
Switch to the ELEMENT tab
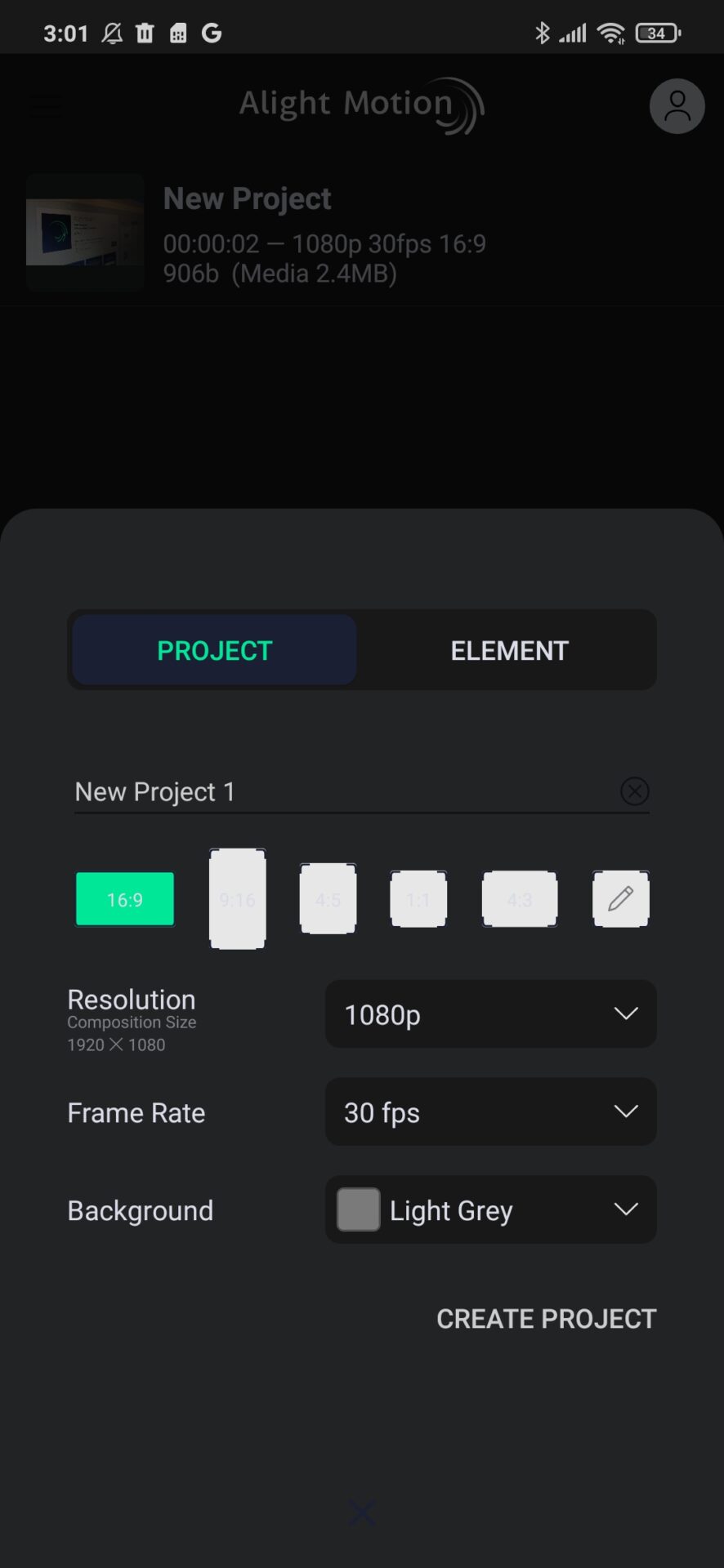(x=509, y=650)
